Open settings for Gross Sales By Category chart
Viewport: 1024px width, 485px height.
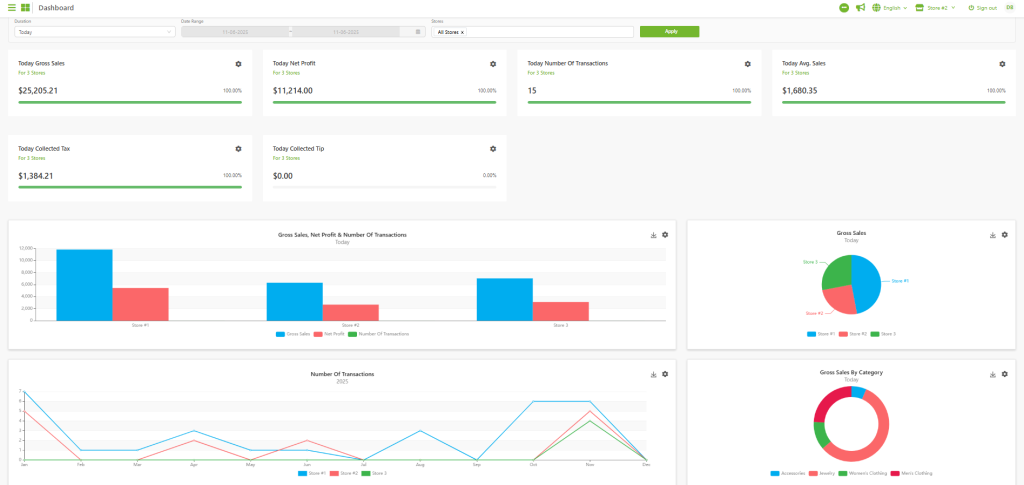click(x=1005, y=374)
